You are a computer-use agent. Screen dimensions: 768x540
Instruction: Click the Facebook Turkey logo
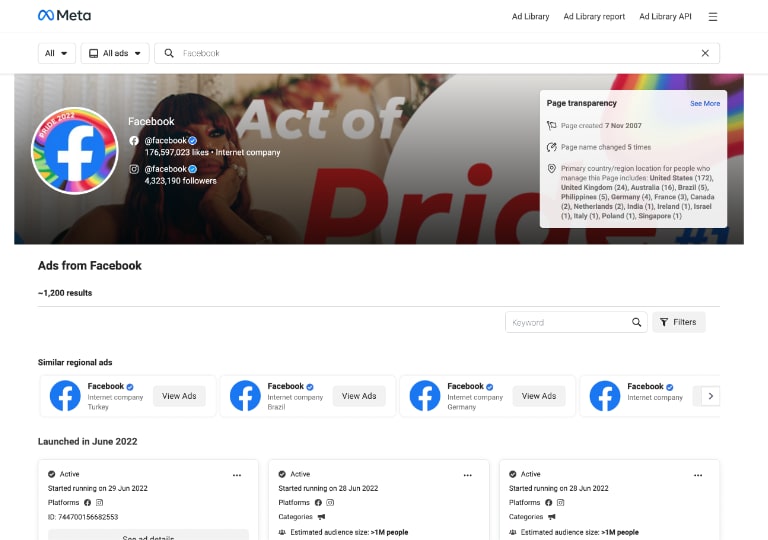tap(65, 396)
